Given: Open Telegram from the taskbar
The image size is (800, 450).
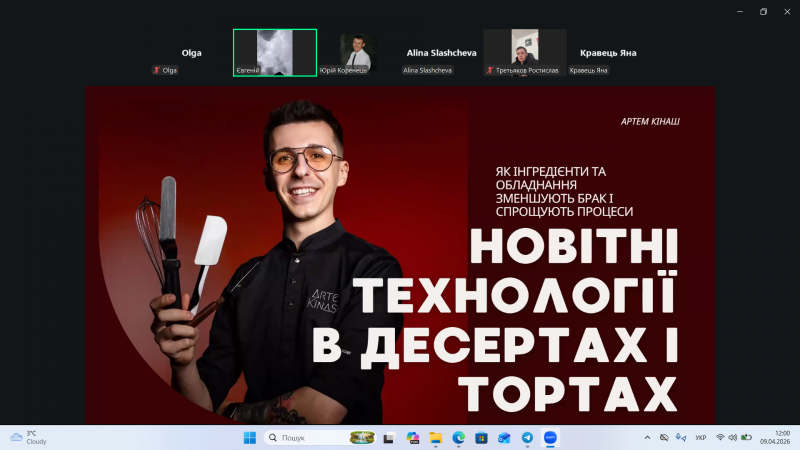Looking at the screenshot, I should 527,438.
